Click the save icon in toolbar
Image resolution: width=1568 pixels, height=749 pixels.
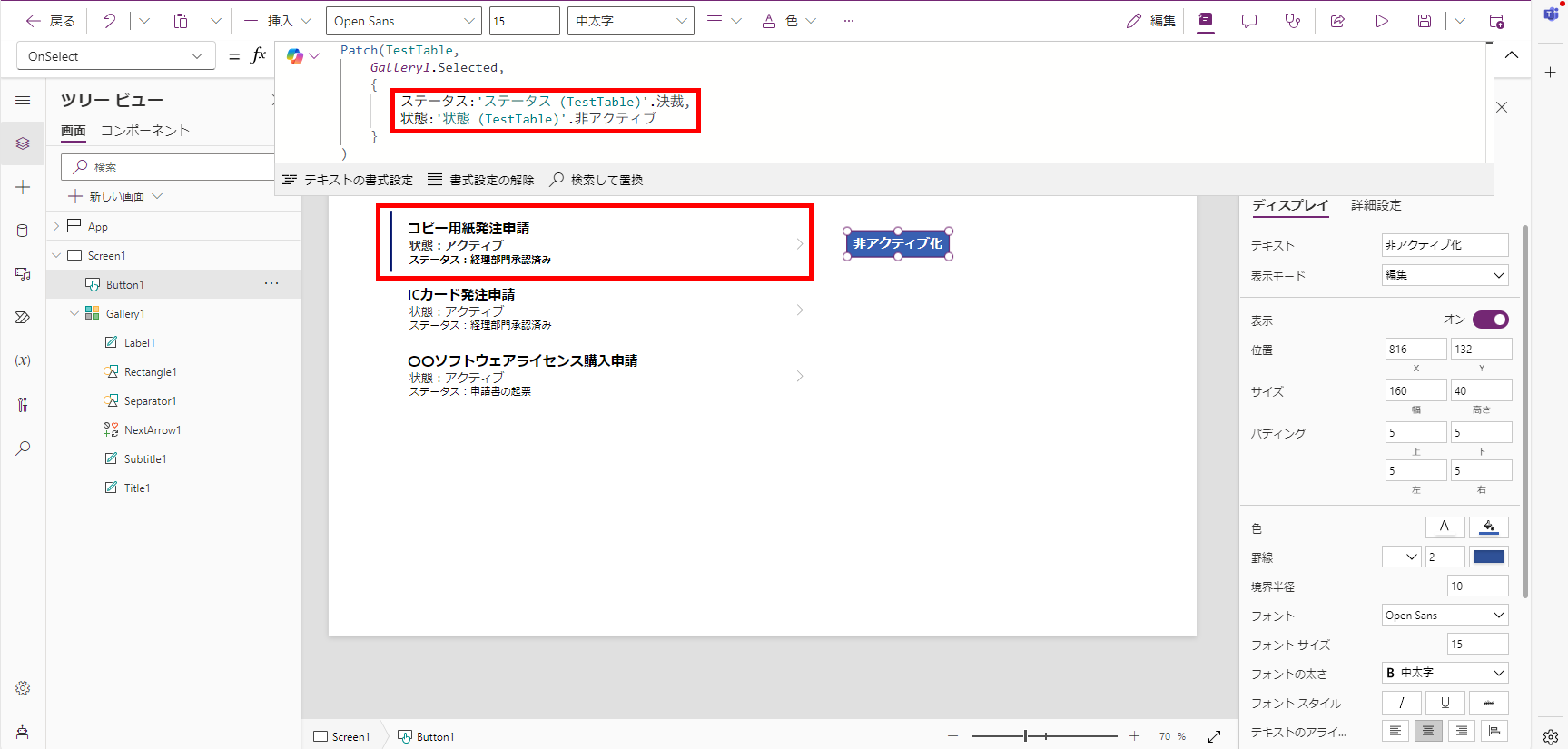click(x=1425, y=21)
